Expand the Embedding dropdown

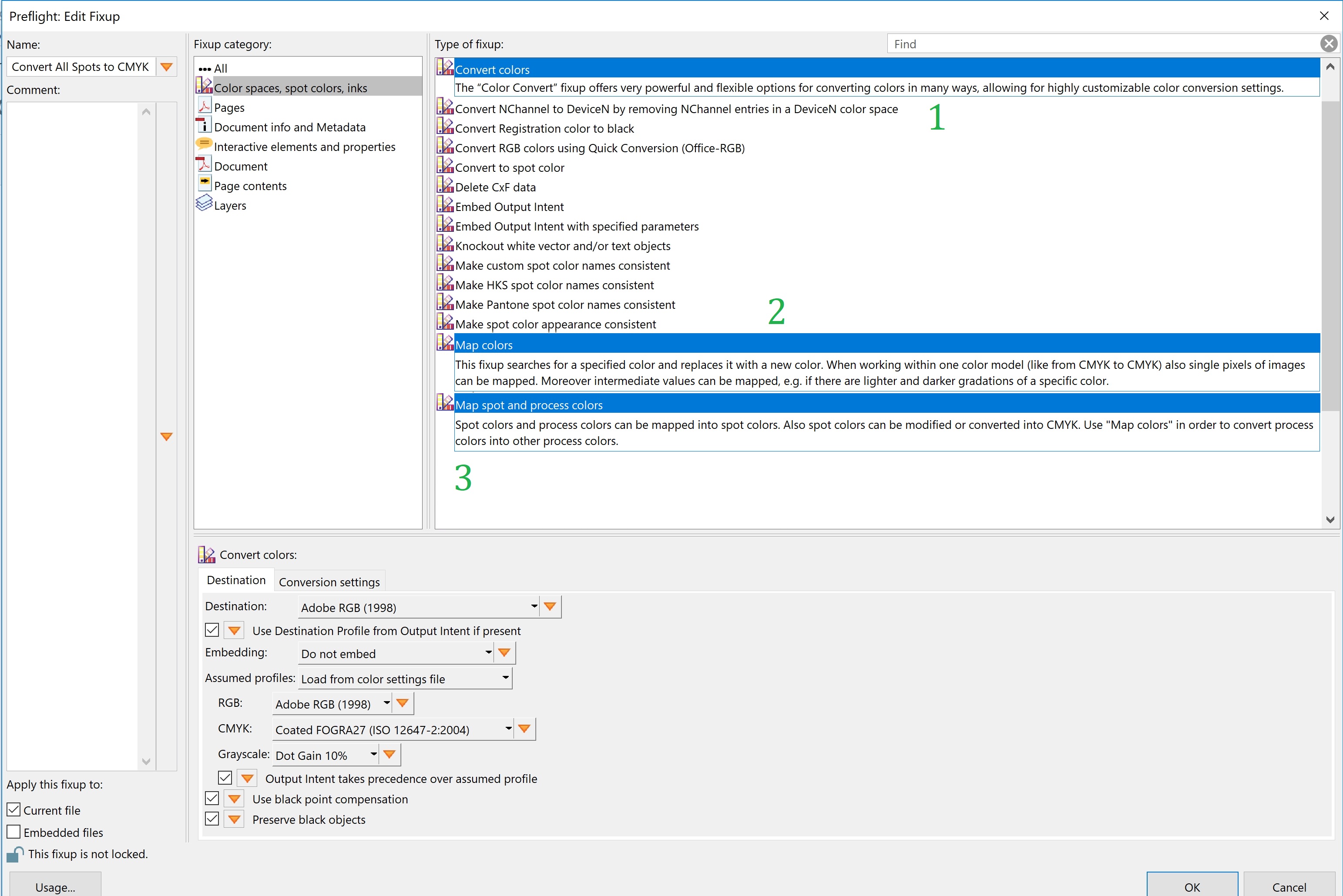tap(488, 652)
